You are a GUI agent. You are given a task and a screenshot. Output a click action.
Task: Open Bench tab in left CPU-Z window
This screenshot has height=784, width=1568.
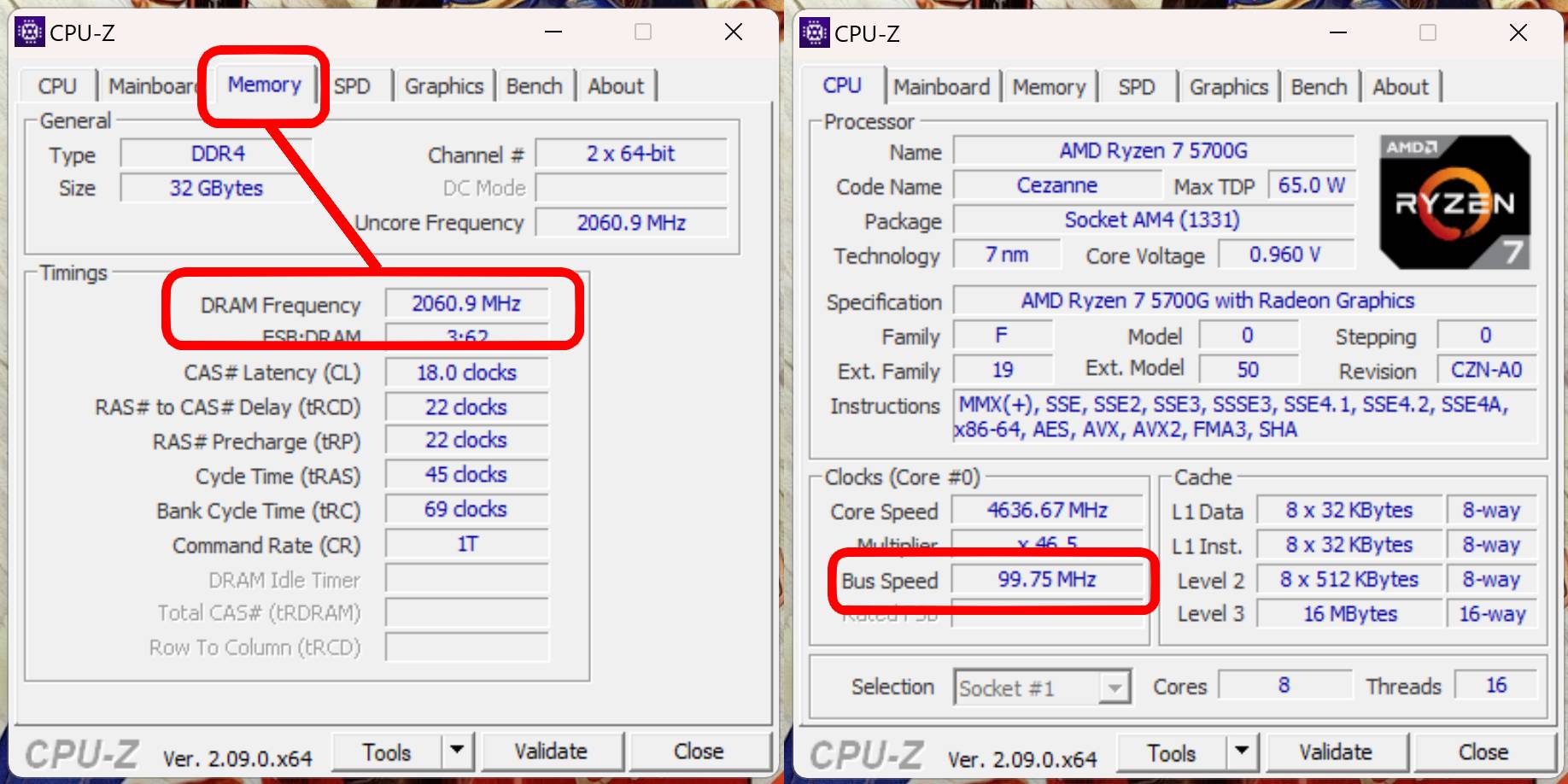[x=535, y=86]
